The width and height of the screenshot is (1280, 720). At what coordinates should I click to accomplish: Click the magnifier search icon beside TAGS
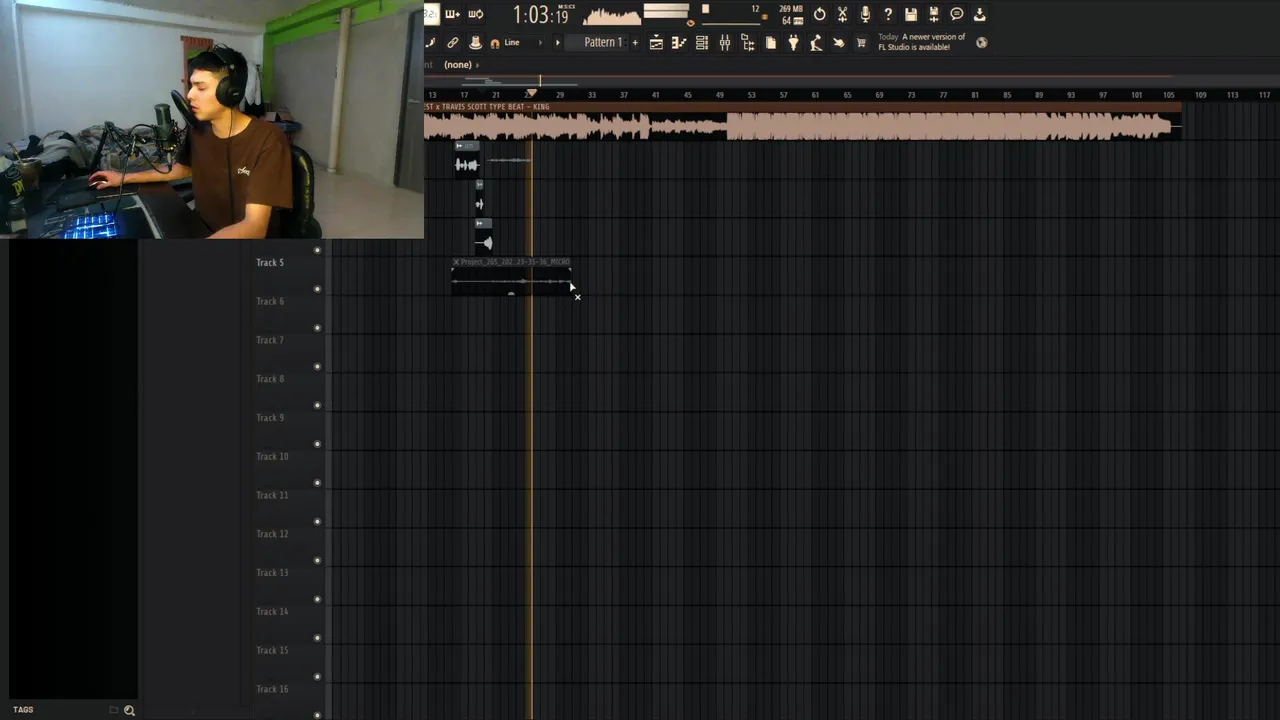[129, 710]
